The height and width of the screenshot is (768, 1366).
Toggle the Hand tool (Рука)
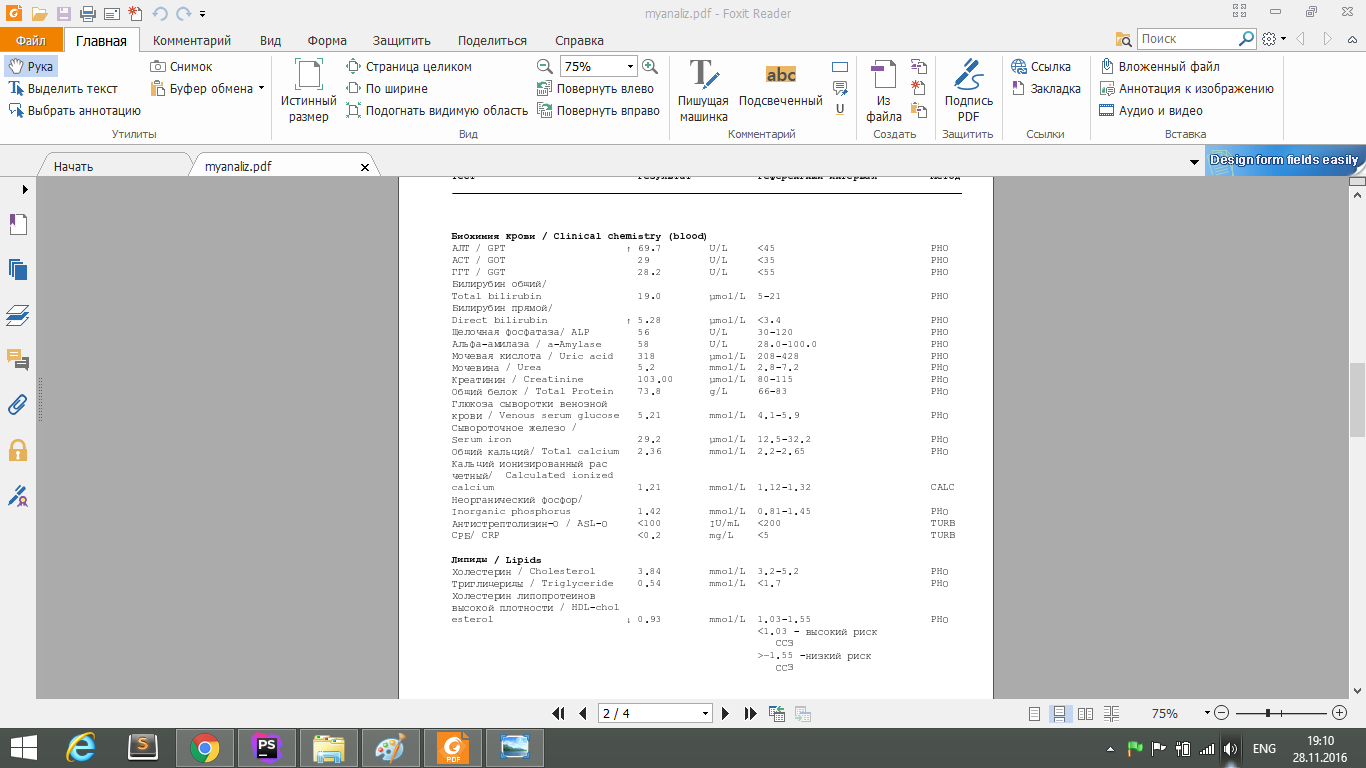click(x=30, y=66)
